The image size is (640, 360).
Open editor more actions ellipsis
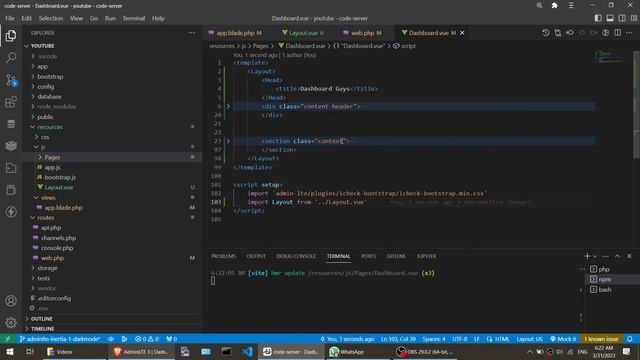coord(629,33)
